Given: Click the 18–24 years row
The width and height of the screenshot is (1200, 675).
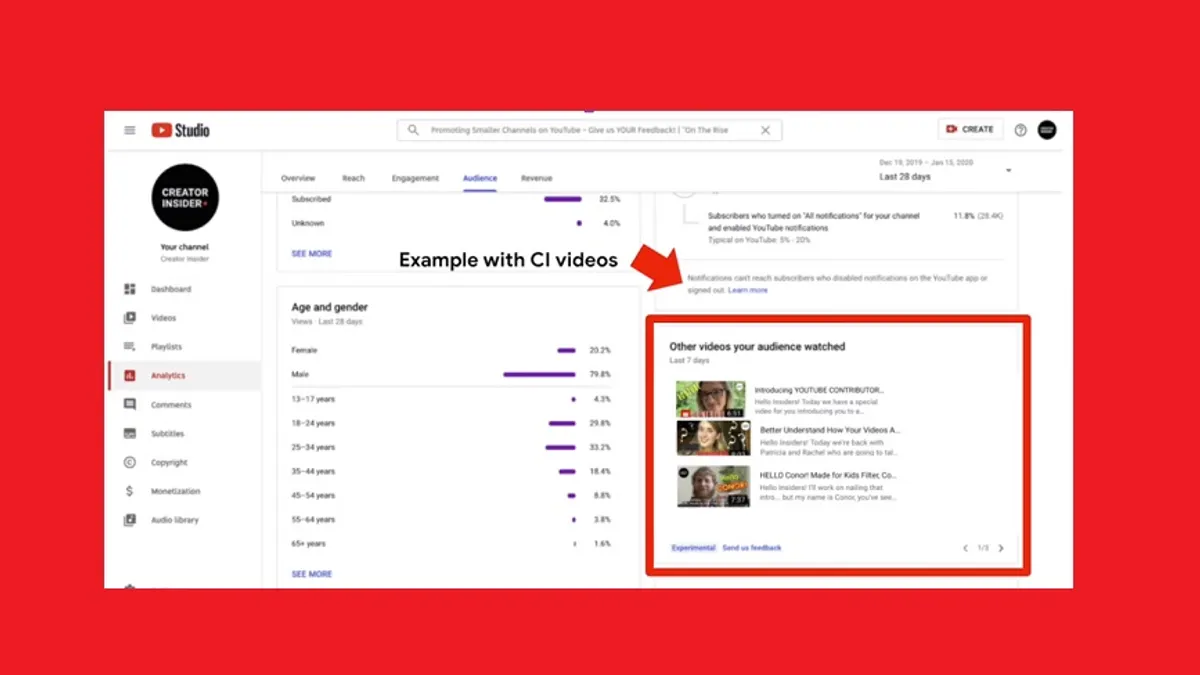Looking at the screenshot, I should [x=451, y=423].
